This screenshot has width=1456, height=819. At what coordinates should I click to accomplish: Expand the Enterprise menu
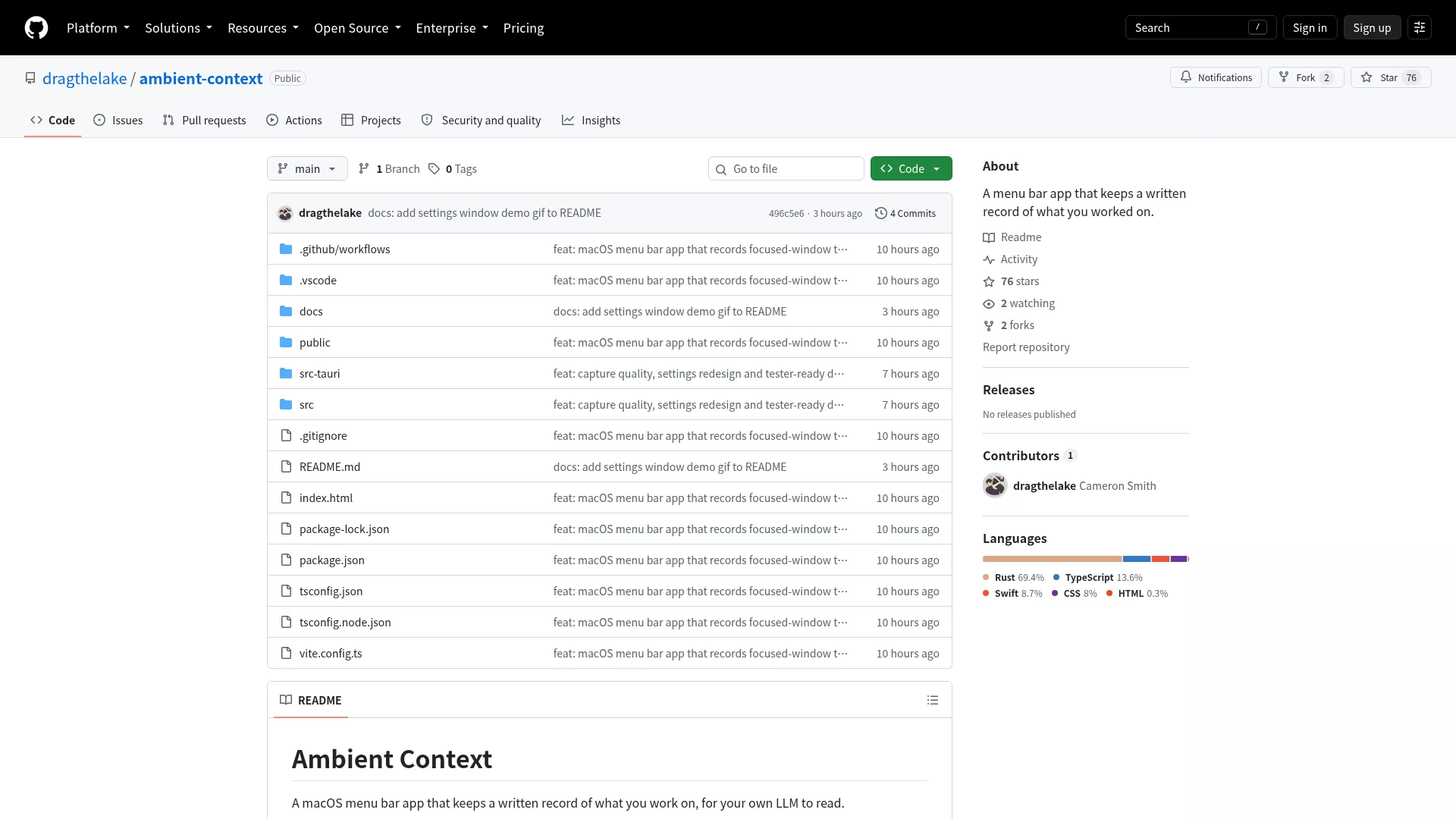pos(452,28)
